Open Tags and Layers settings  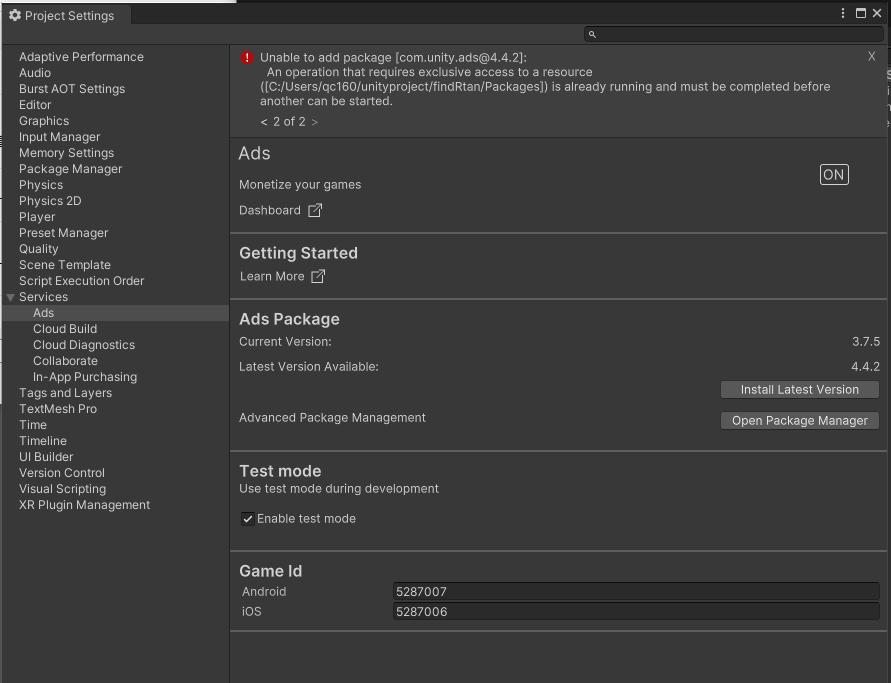(65, 393)
